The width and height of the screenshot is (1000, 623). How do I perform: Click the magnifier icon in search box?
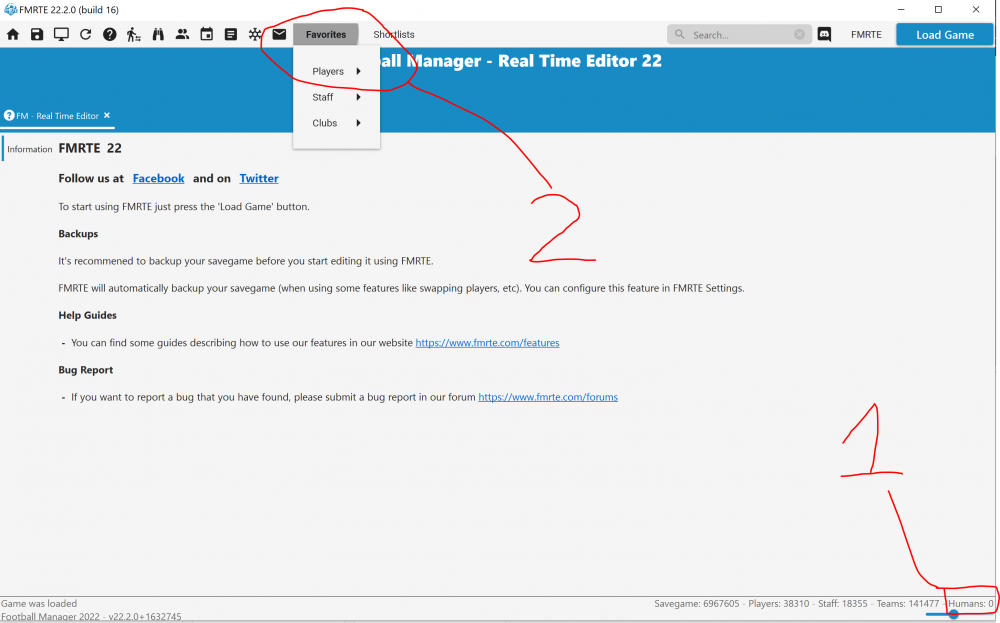(x=680, y=34)
